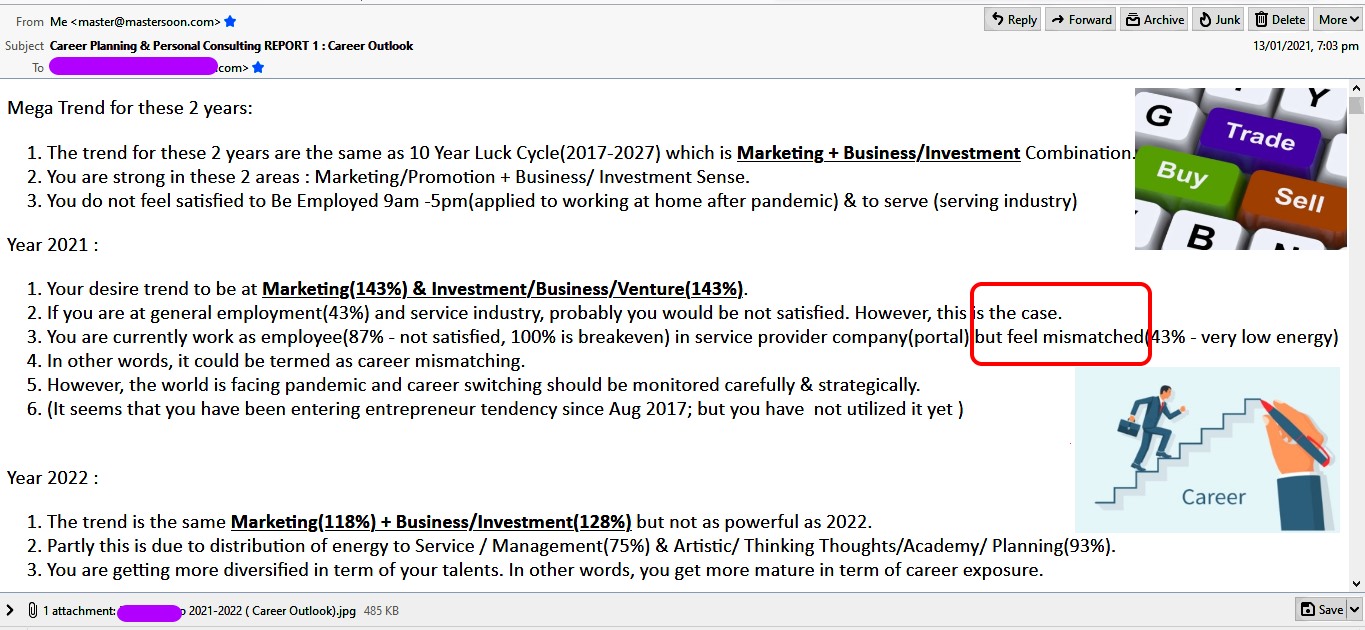Click the Trade Buy Sell keyboard image
Screen dimensions: 1365x630
pyautogui.click(x=1240, y=168)
